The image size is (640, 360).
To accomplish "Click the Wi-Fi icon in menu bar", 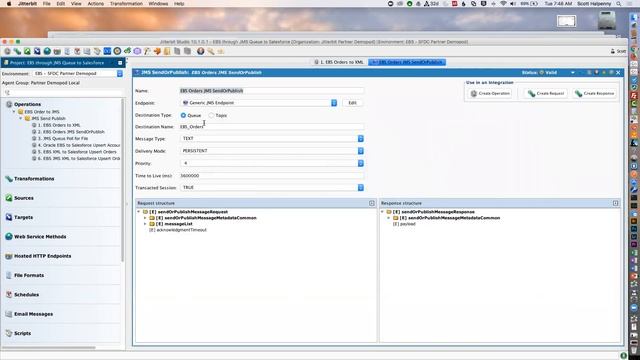I will (503, 4).
